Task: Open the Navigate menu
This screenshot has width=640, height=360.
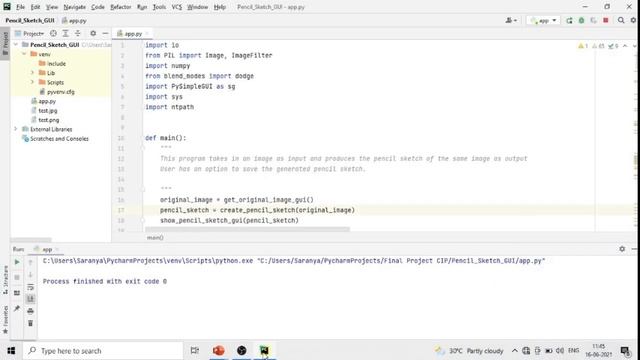Action: [x=75, y=7]
